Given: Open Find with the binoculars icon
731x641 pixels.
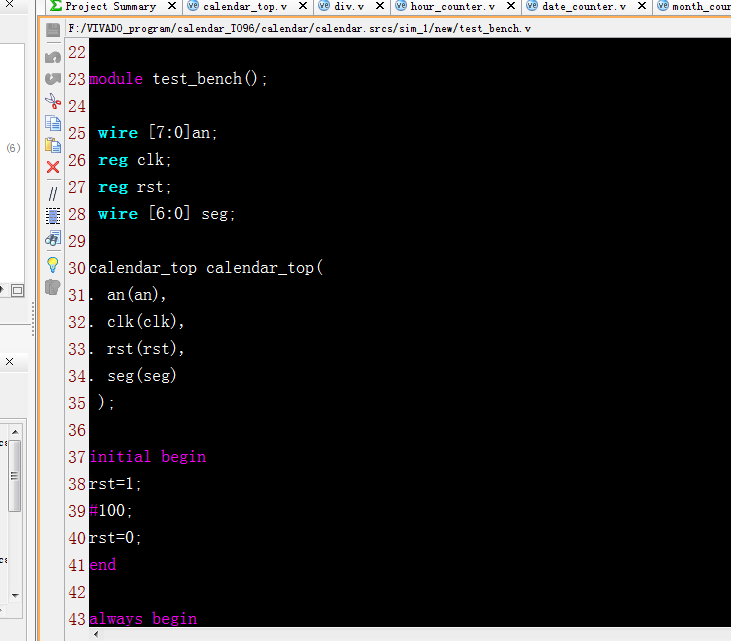Looking at the screenshot, I should 53,238.
